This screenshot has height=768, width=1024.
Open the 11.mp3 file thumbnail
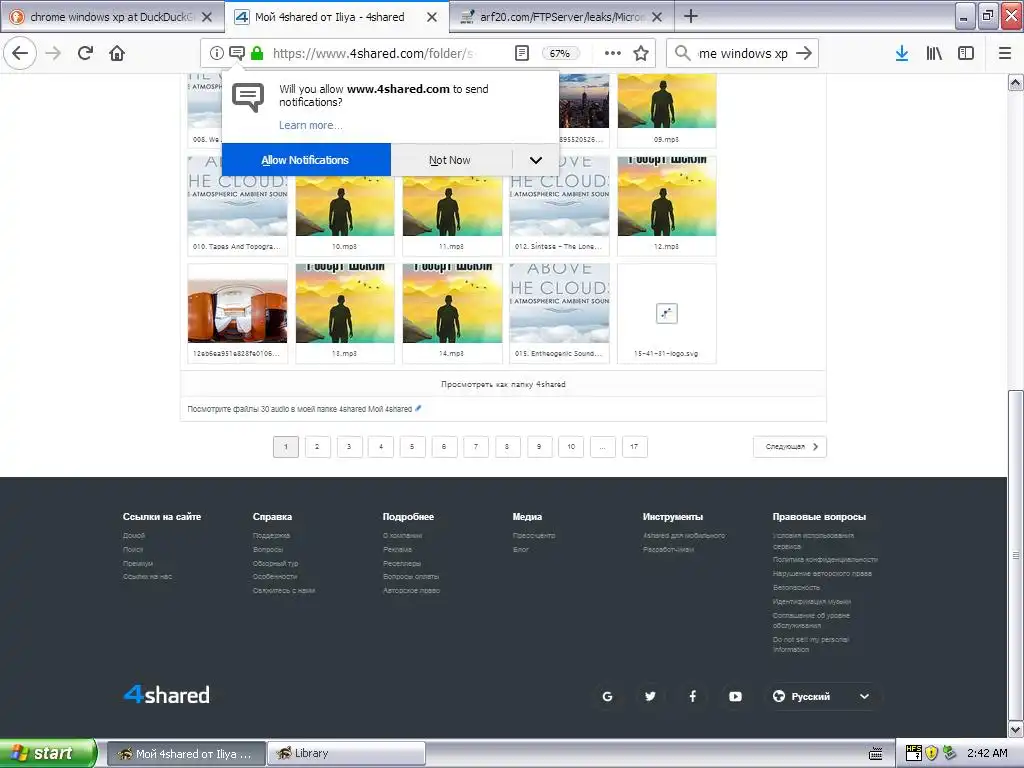[452, 206]
